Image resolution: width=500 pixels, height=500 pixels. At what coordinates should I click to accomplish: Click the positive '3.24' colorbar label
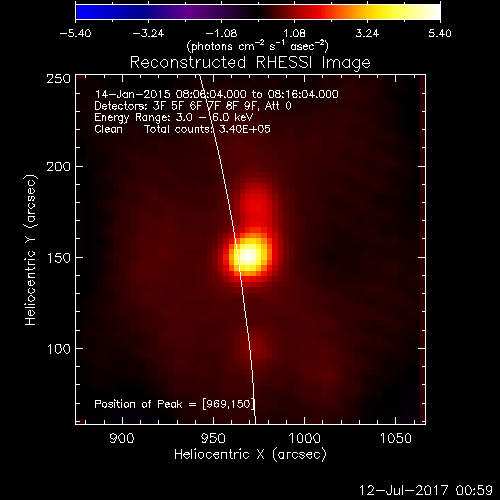367,33
